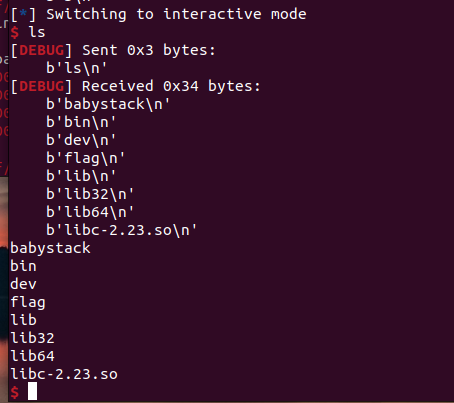Click the b'lib32\n' bytes line

click(90, 194)
